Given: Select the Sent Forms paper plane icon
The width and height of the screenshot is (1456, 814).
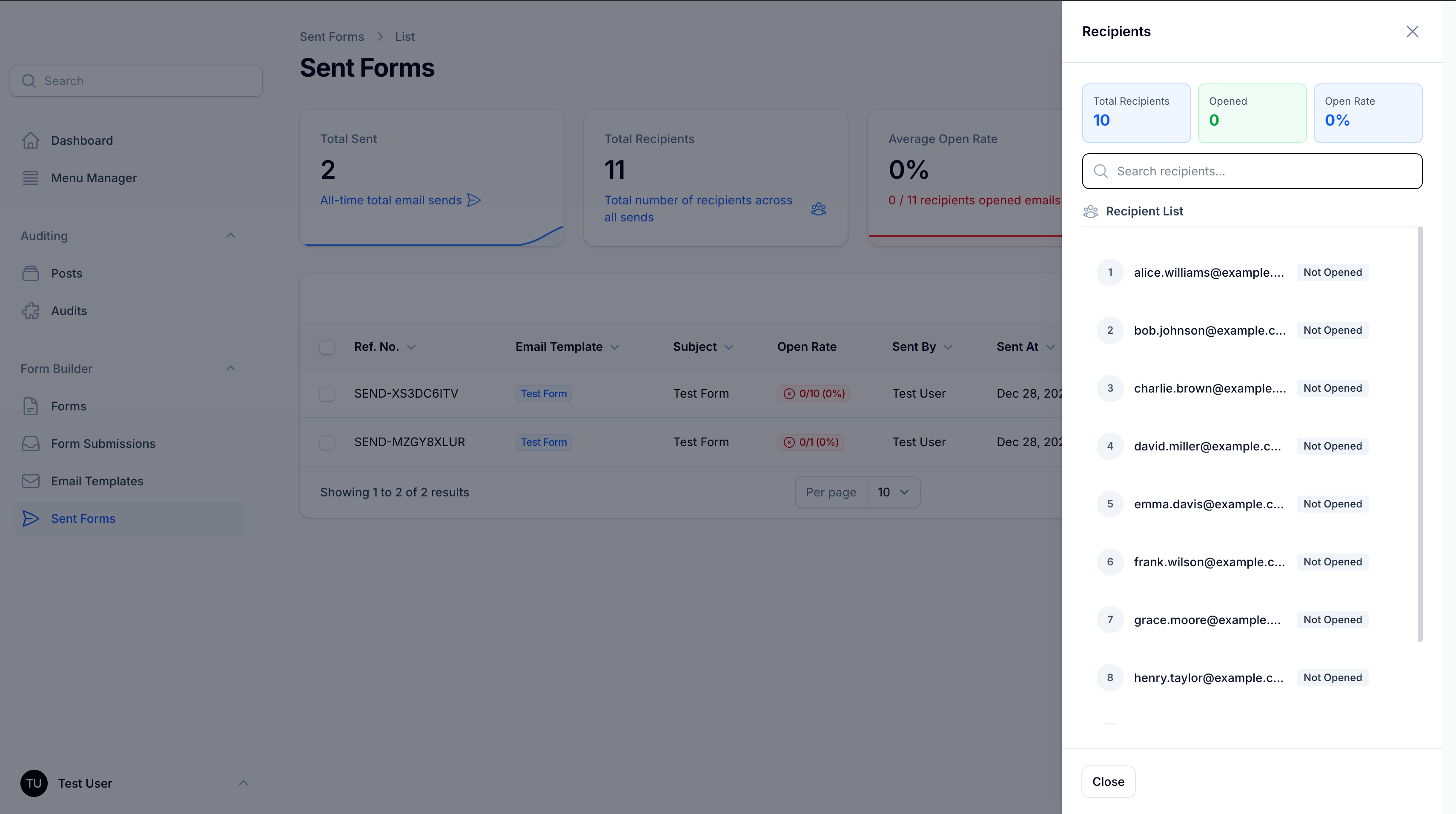Looking at the screenshot, I should pos(31,519).
